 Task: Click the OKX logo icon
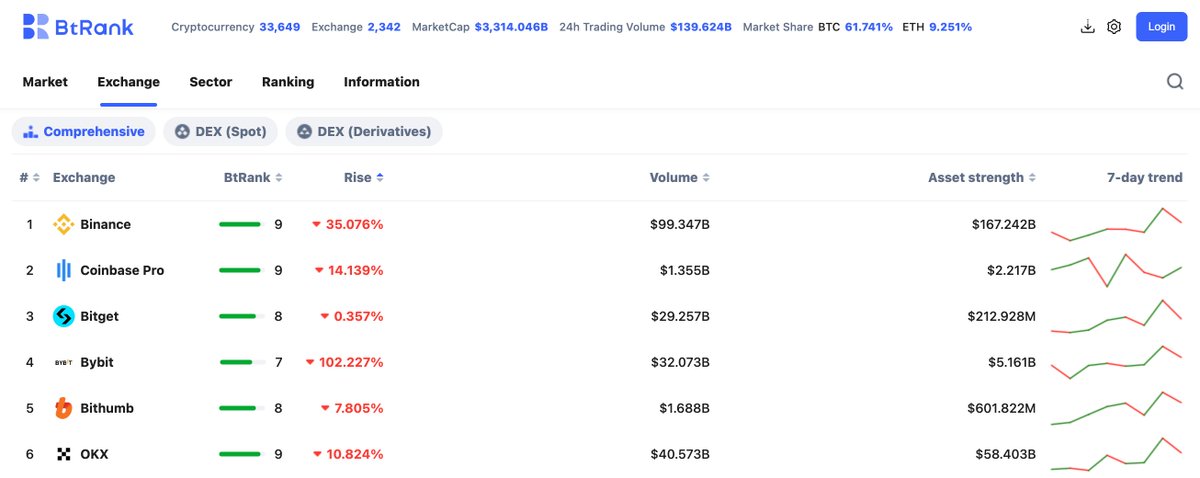click(63, 454)
